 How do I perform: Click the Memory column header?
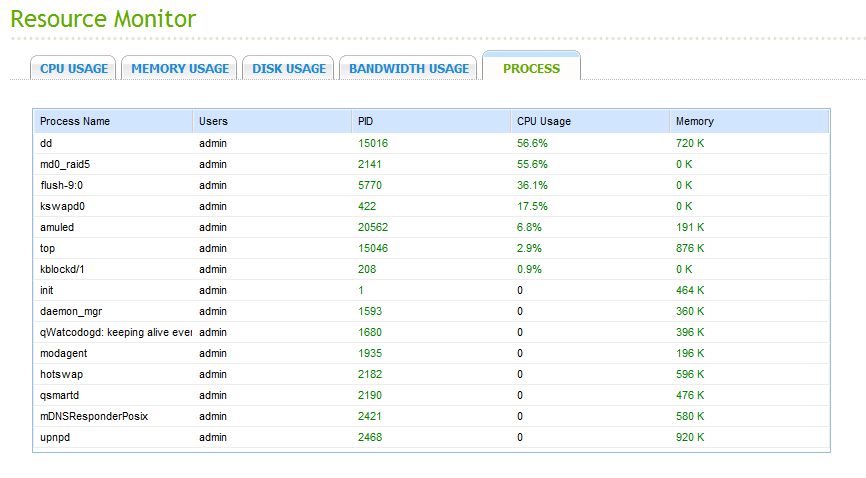pyautogui.click(x=694, y=121)
